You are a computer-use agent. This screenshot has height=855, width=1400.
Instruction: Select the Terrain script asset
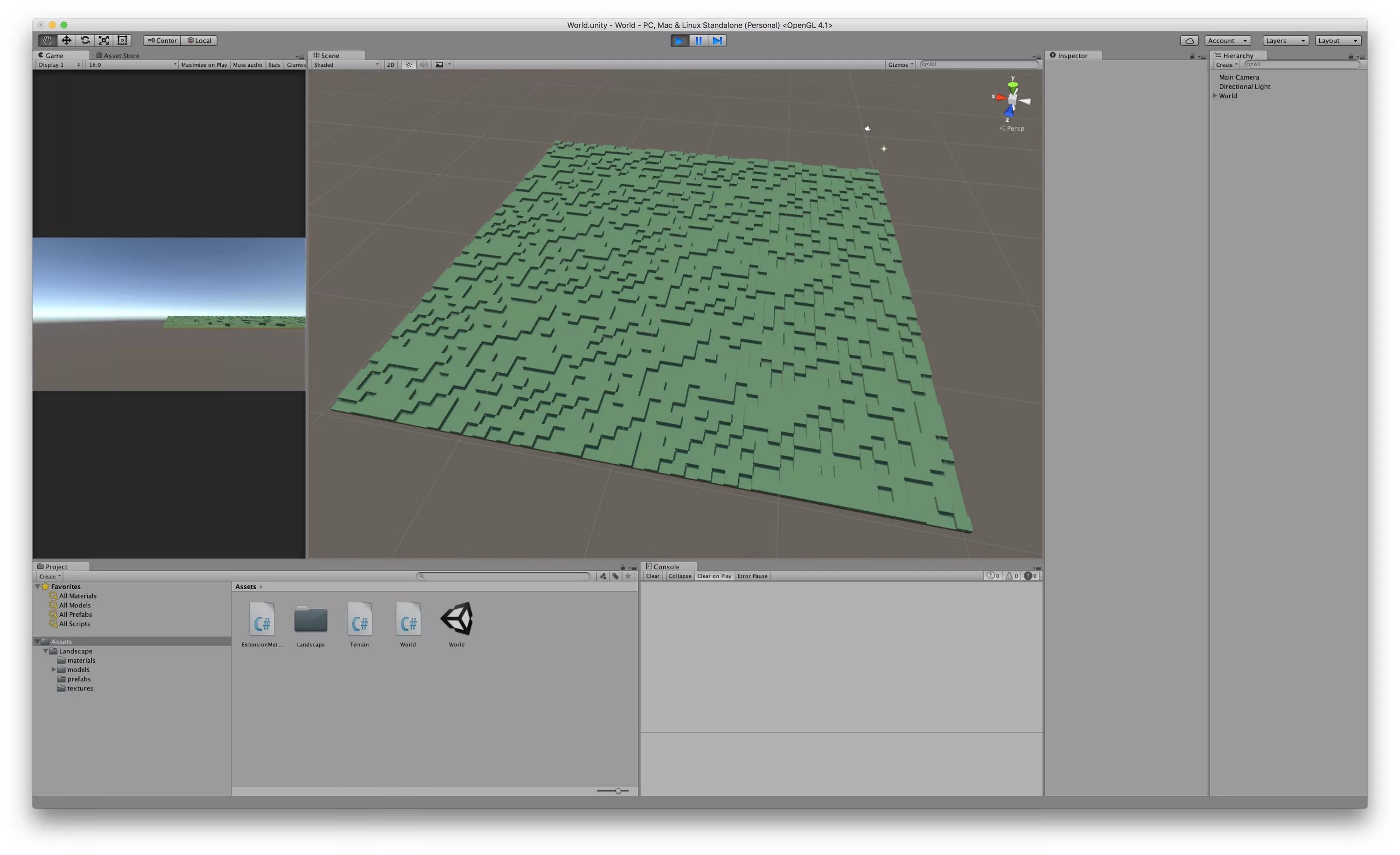coord(359,623)
